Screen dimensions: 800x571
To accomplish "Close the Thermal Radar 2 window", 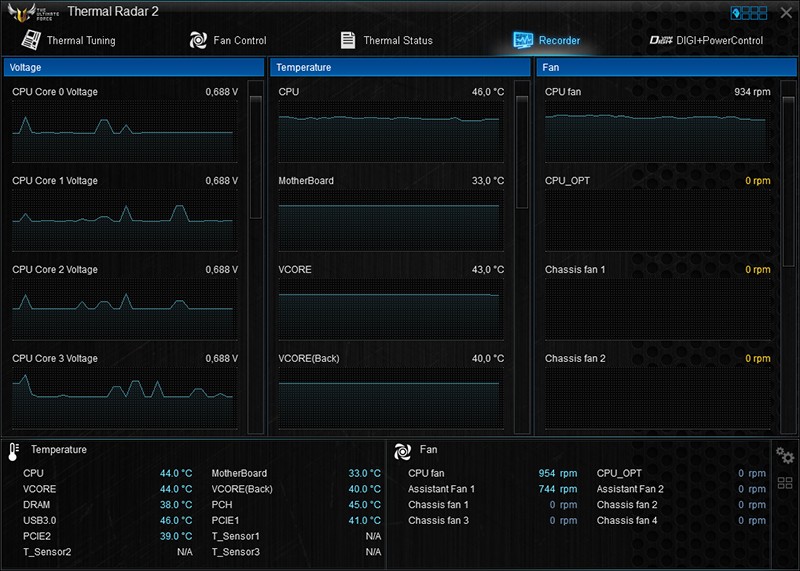I will tap(786, 13).
